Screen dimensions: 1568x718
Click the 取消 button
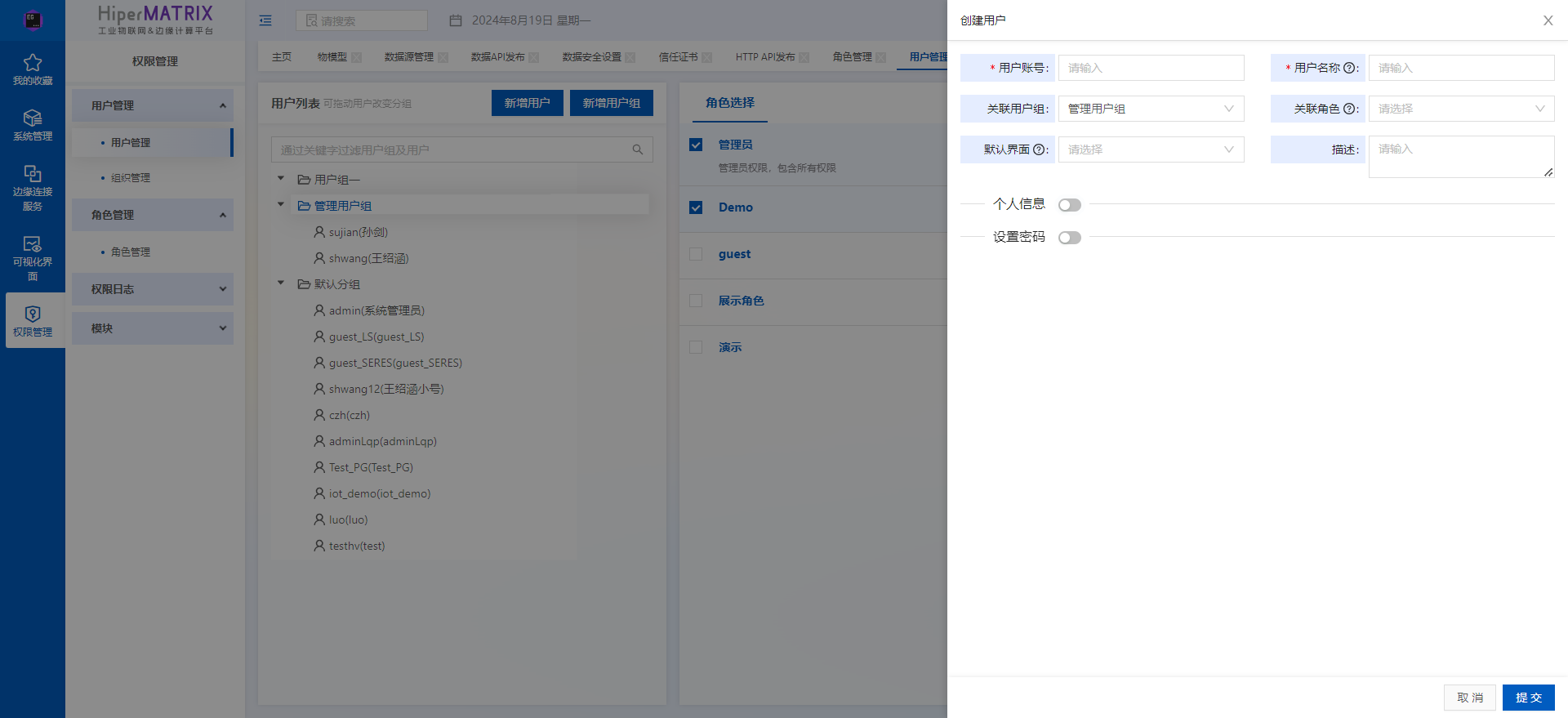[1470, 698]
